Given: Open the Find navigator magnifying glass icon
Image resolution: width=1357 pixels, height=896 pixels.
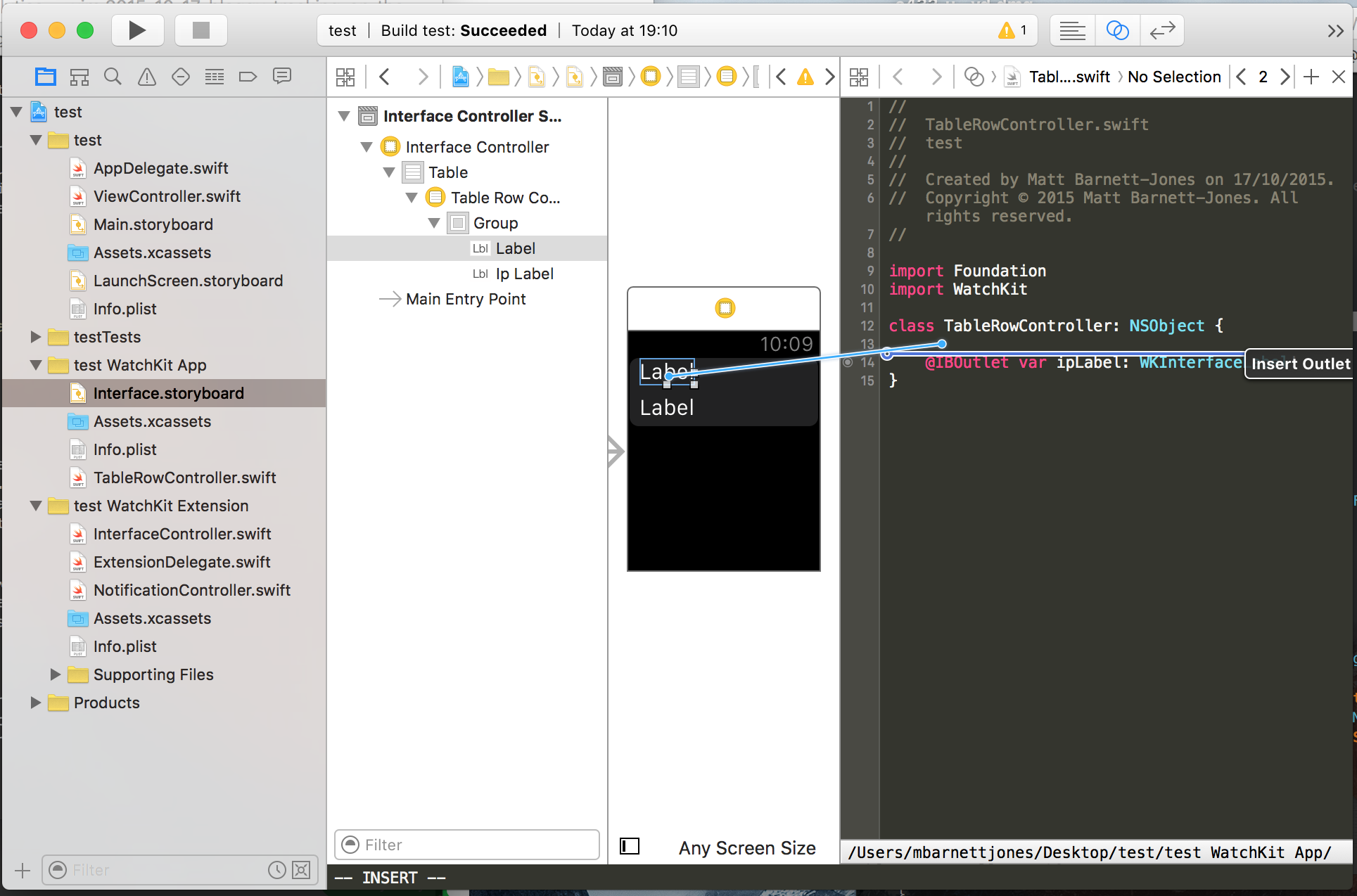Looking at the screenshot, I should (x=113, y=76).
